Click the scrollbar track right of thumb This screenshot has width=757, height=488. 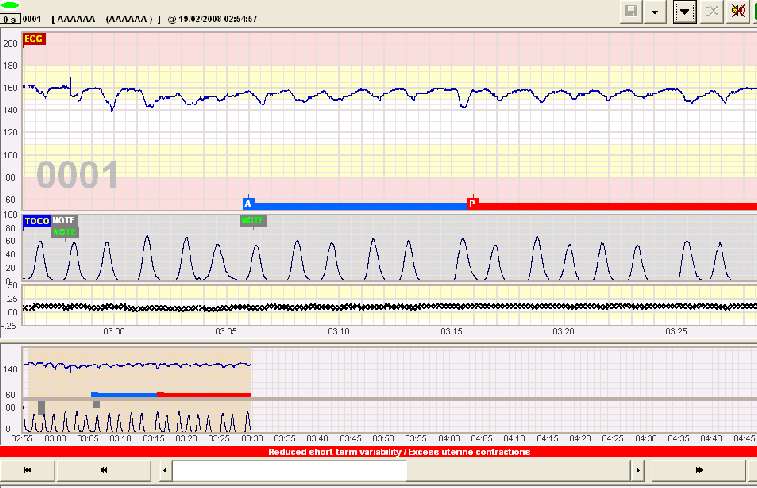click(519, 470)
